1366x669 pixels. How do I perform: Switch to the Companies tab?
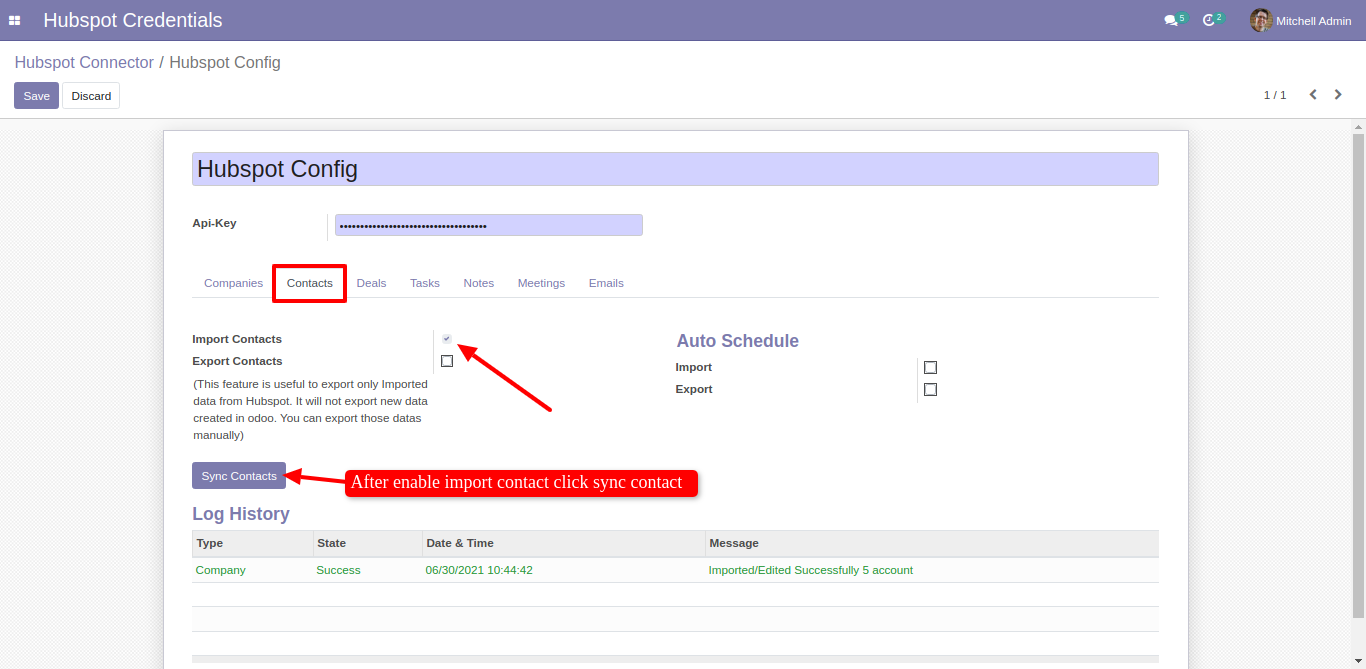pyautogui.click(x=233, y=283)
